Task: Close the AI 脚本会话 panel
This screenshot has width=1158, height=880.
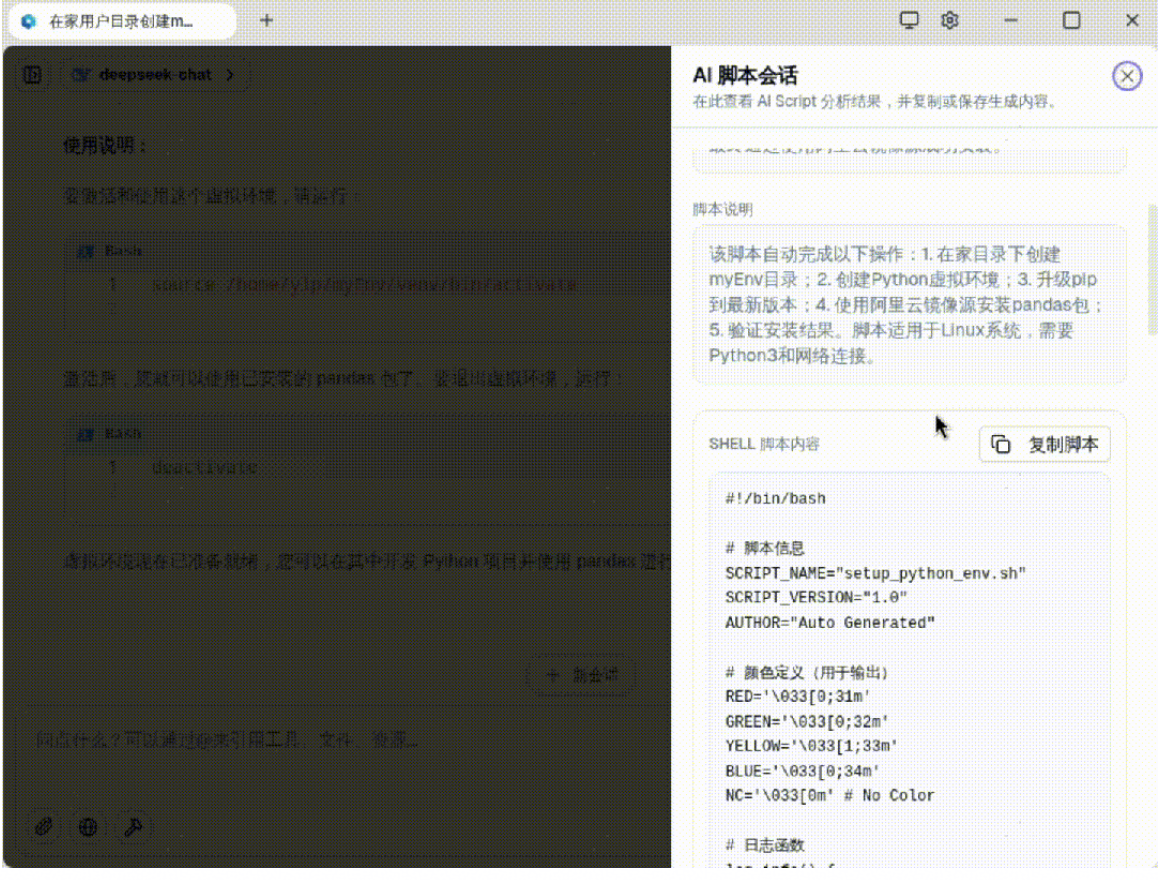Action: pos(1127,77)
